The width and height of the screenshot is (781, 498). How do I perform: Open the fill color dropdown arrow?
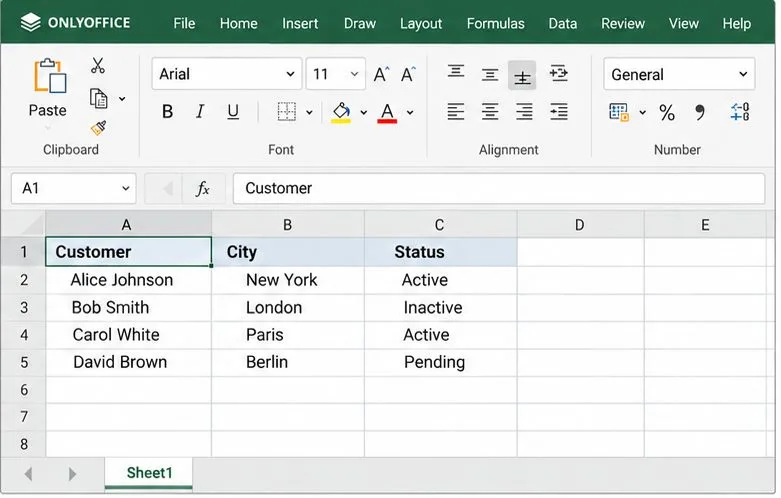(x=364, y=113)
